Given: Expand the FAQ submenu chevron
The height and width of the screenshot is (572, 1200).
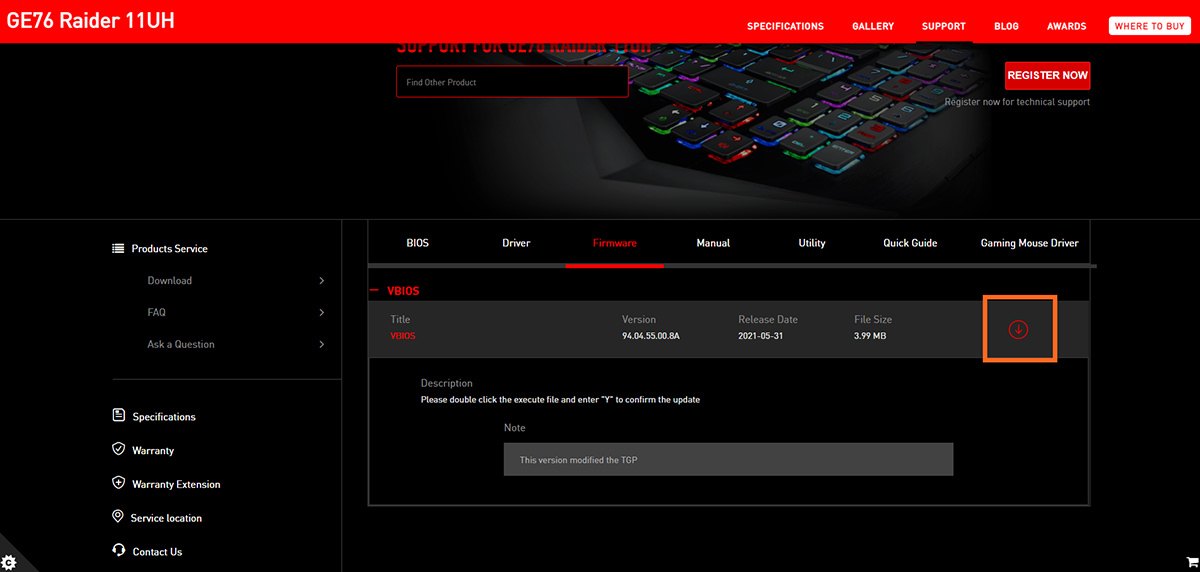Looking at the screenshot, I should point(321,313).
